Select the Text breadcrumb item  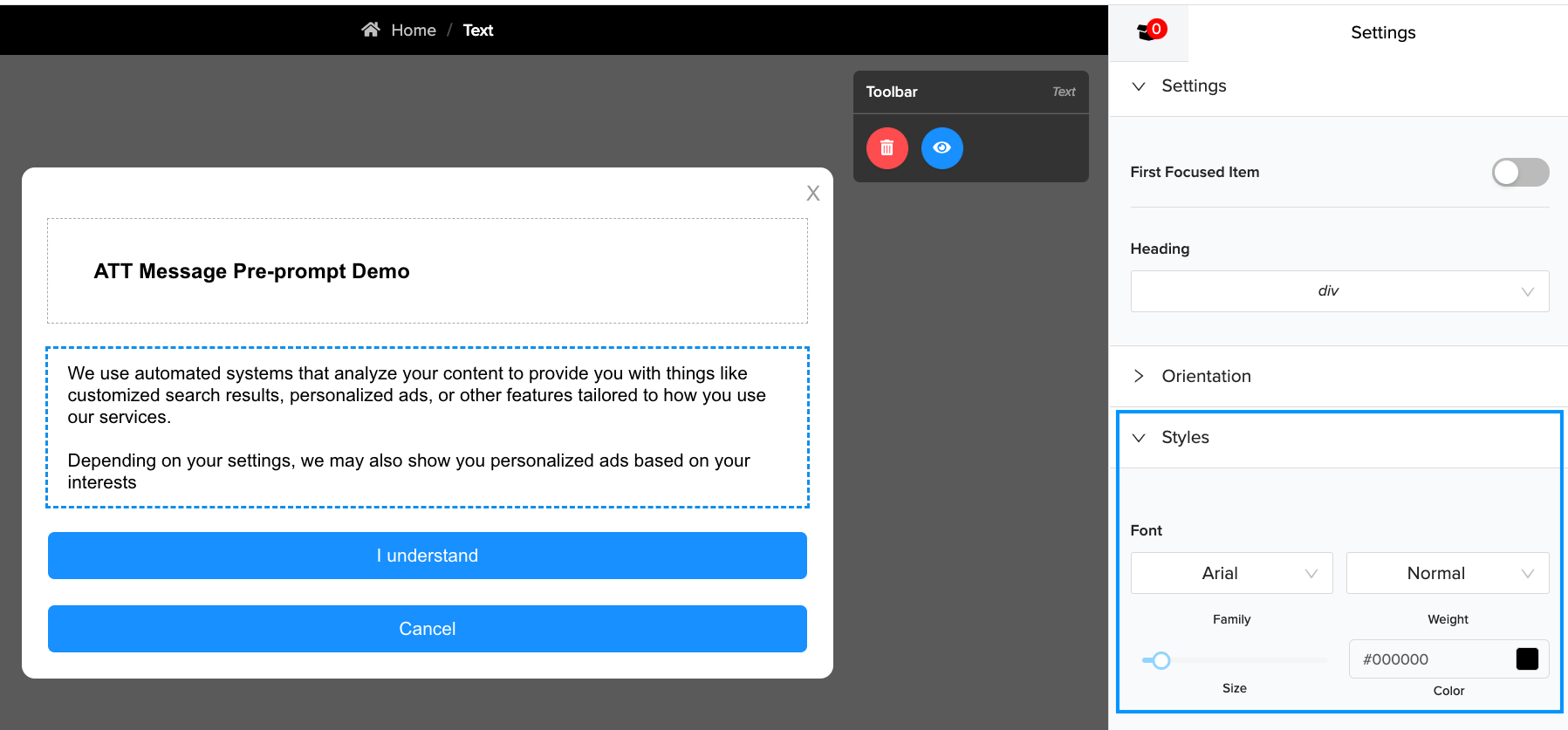click(x=477, y=31)
